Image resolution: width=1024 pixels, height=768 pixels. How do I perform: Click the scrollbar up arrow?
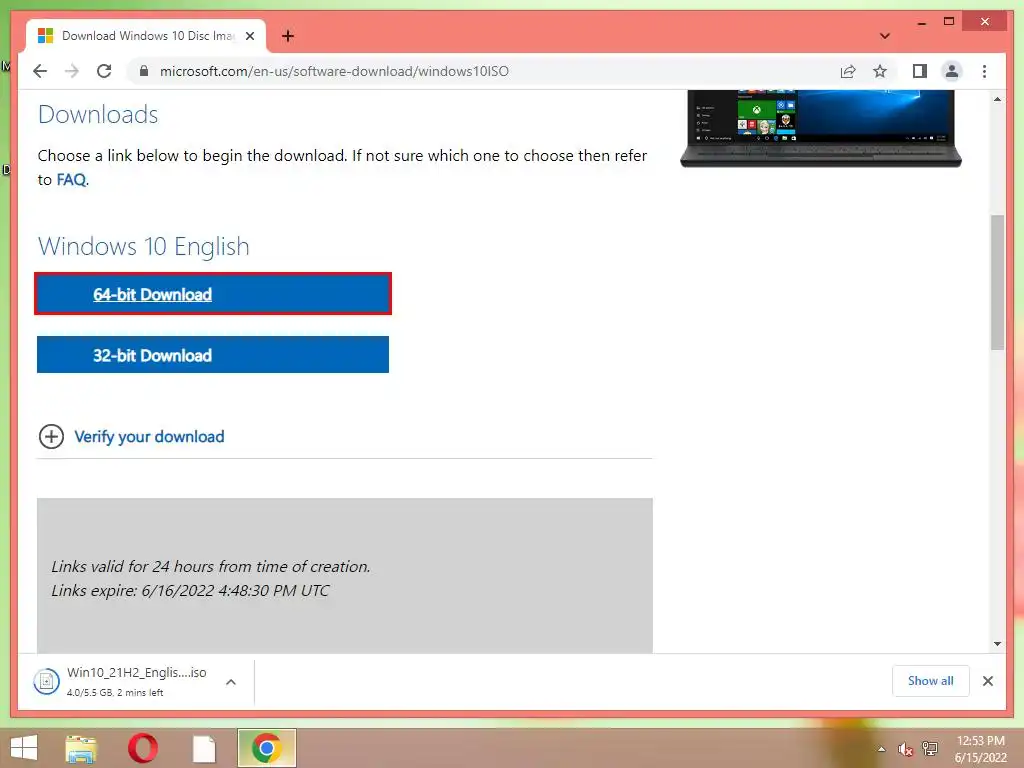[997, 99]
